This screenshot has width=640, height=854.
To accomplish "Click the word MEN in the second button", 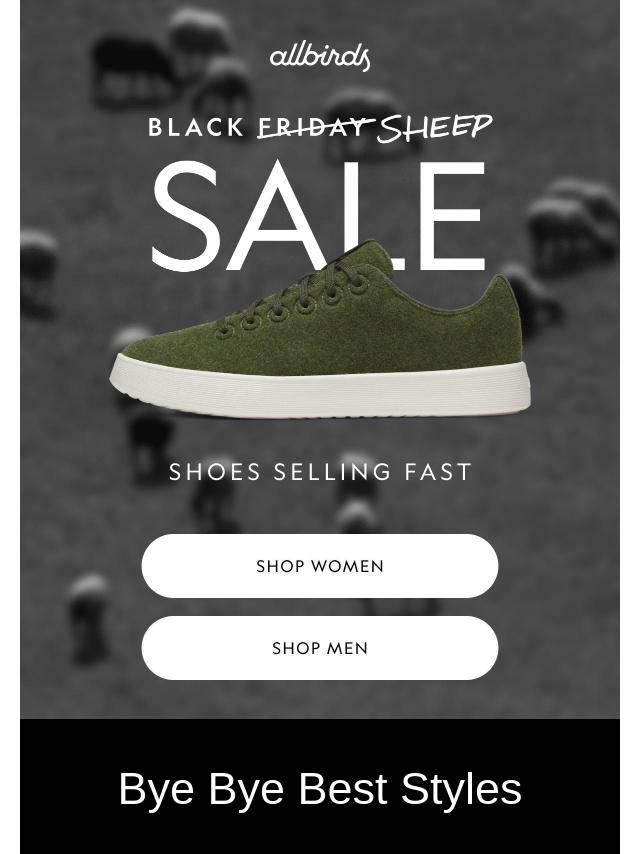I will (x=347, y=649).
